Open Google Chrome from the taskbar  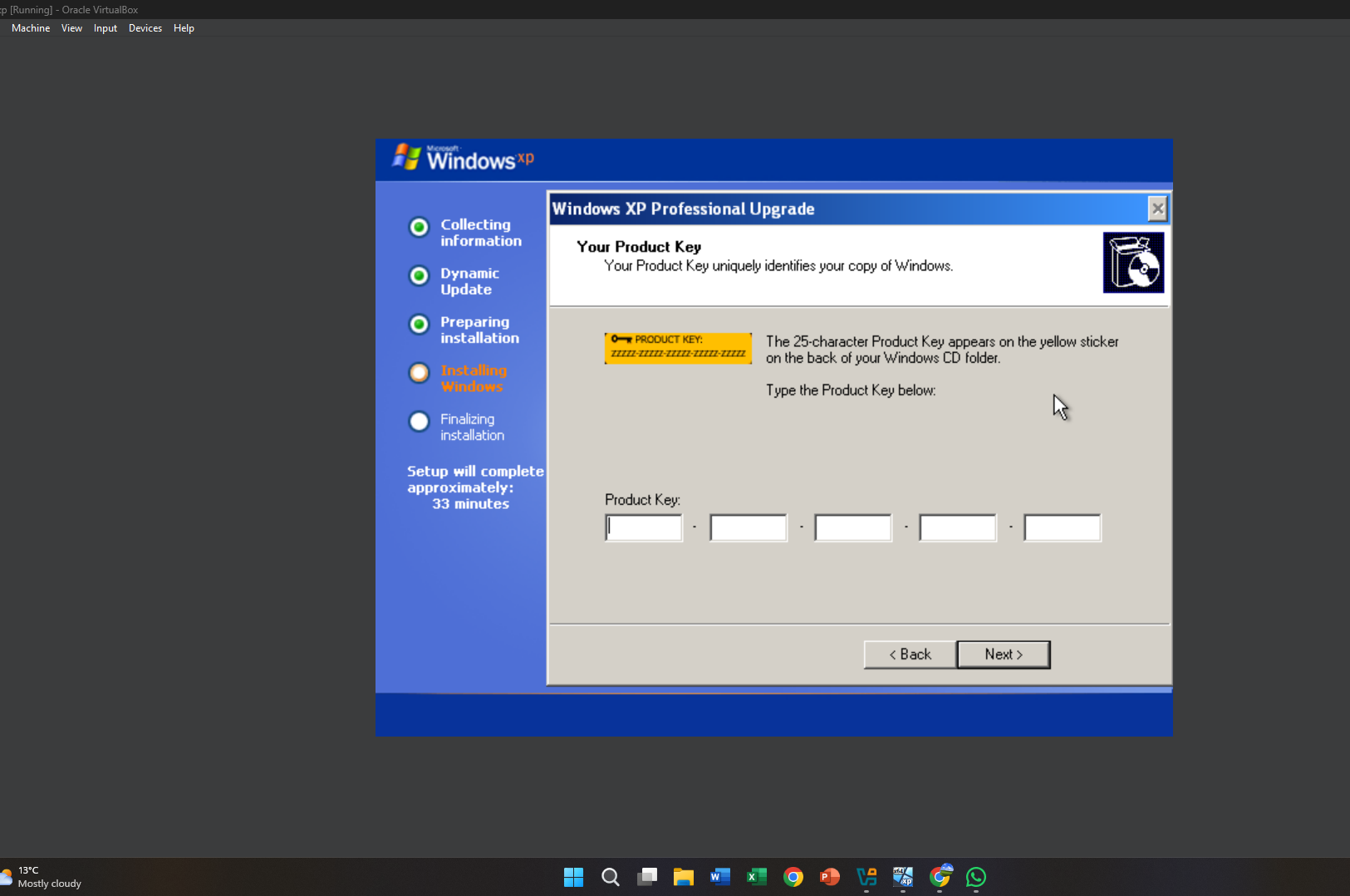point(793,877)
